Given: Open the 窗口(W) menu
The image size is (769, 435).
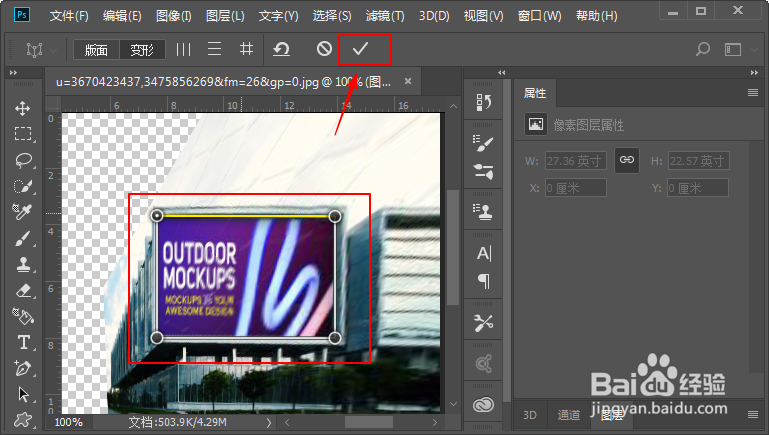Looking at the screenshot, I should click(539, 16).
